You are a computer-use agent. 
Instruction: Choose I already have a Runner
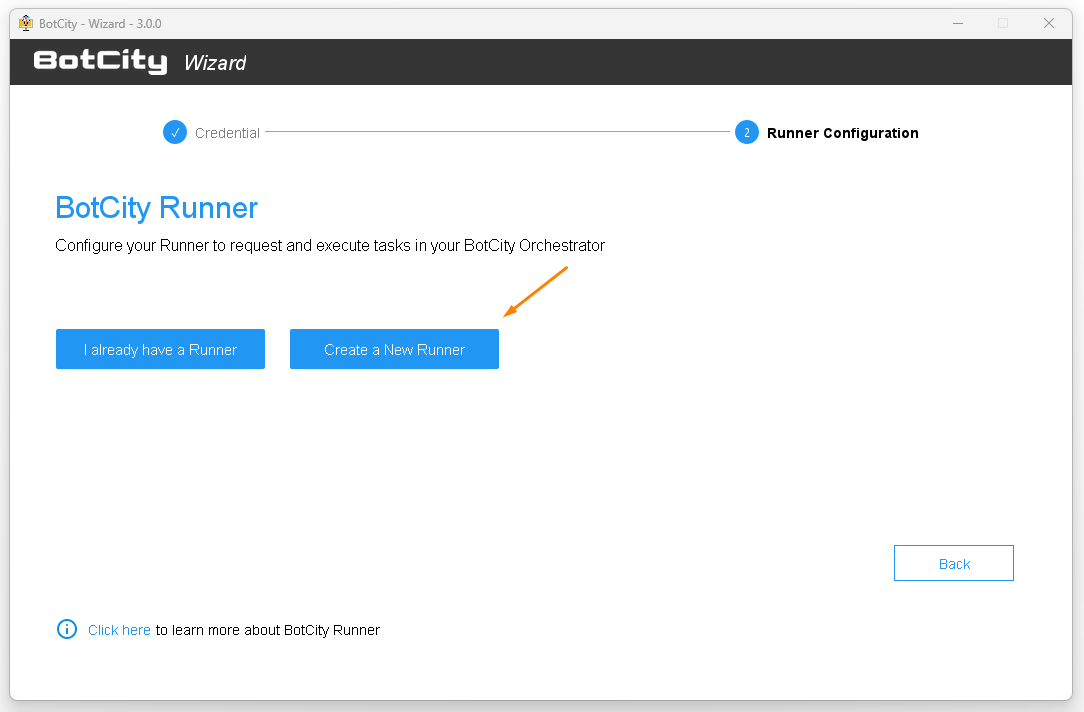pyautogui.click(x=160, y=350)
